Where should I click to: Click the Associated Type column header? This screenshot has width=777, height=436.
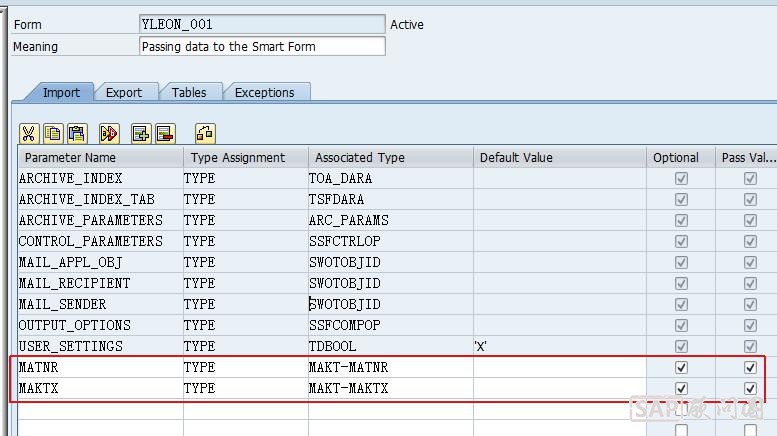coord(391,158)
